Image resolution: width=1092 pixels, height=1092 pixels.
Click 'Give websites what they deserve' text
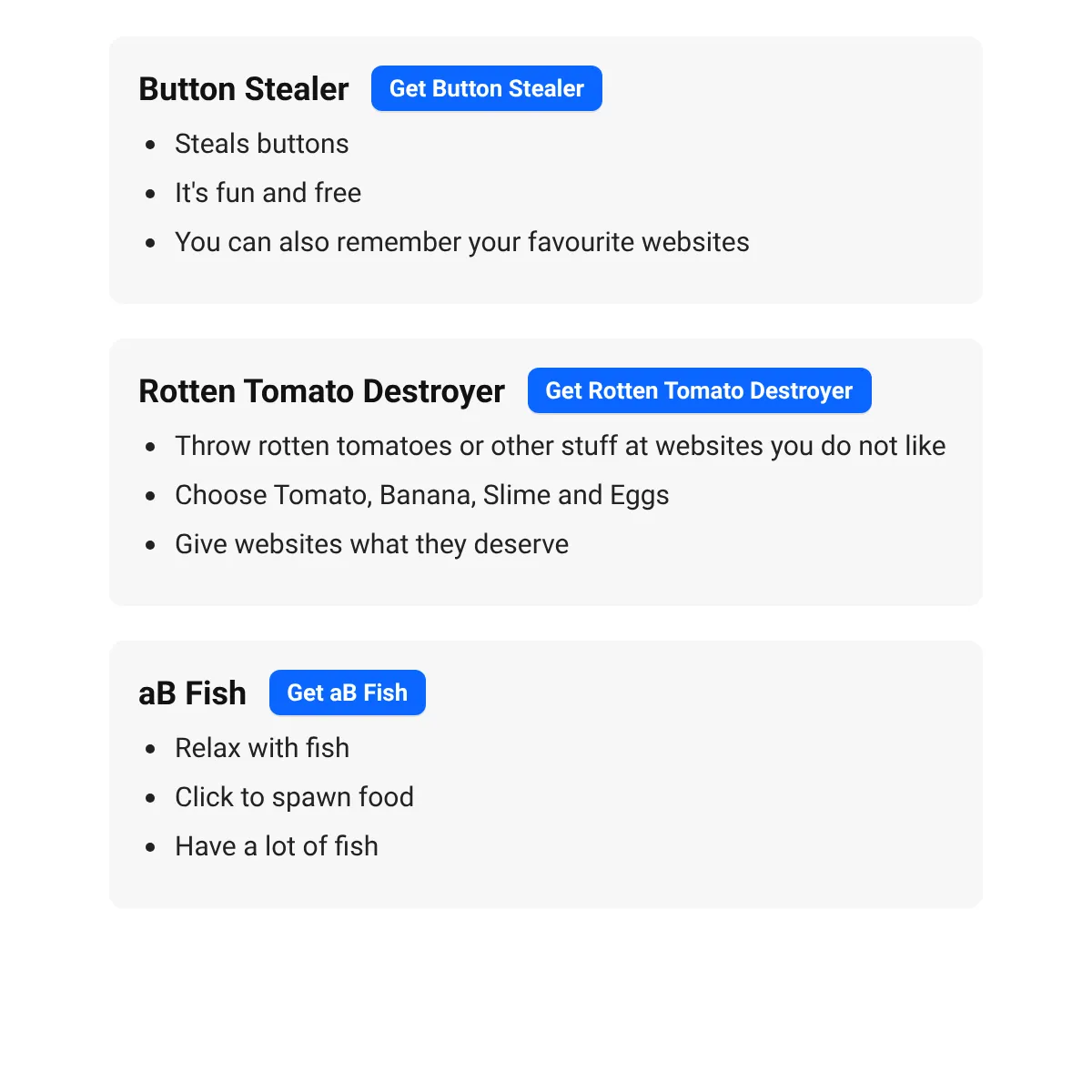coord(372,544)
